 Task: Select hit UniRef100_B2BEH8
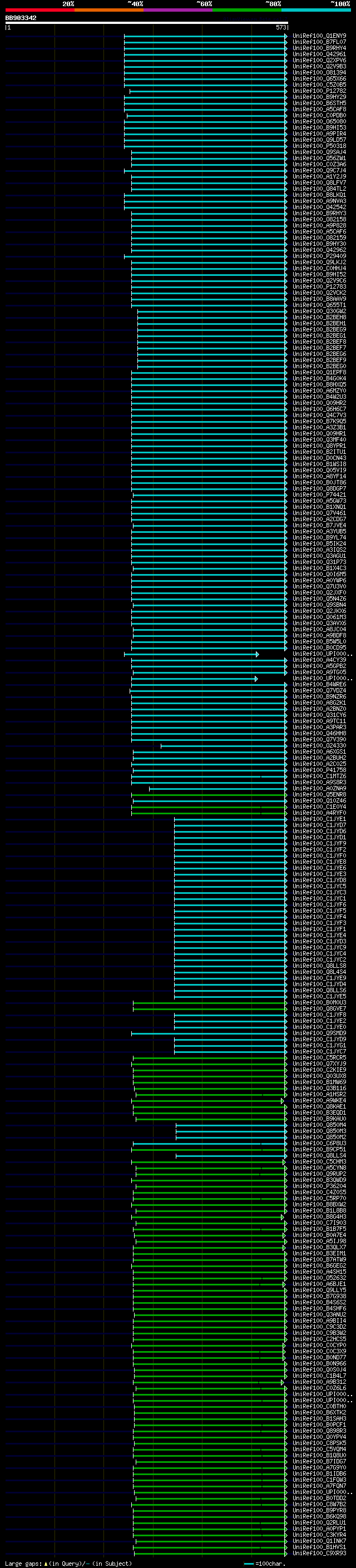point(319,317)
